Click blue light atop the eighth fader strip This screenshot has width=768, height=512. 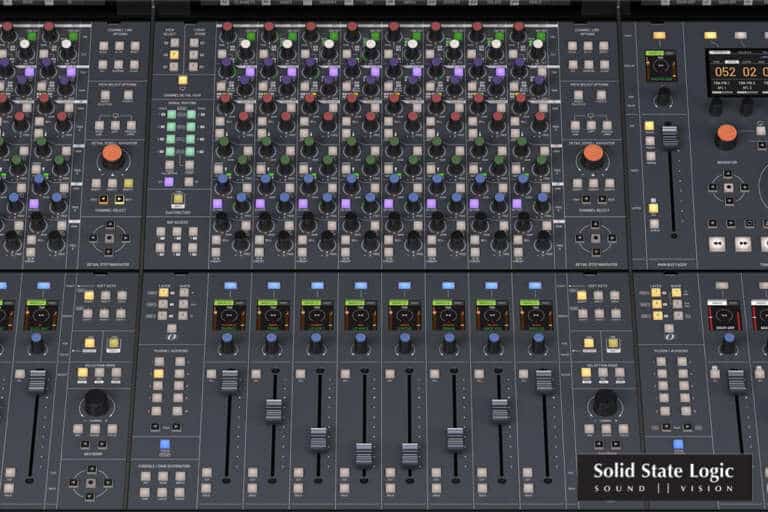point(534,286)
